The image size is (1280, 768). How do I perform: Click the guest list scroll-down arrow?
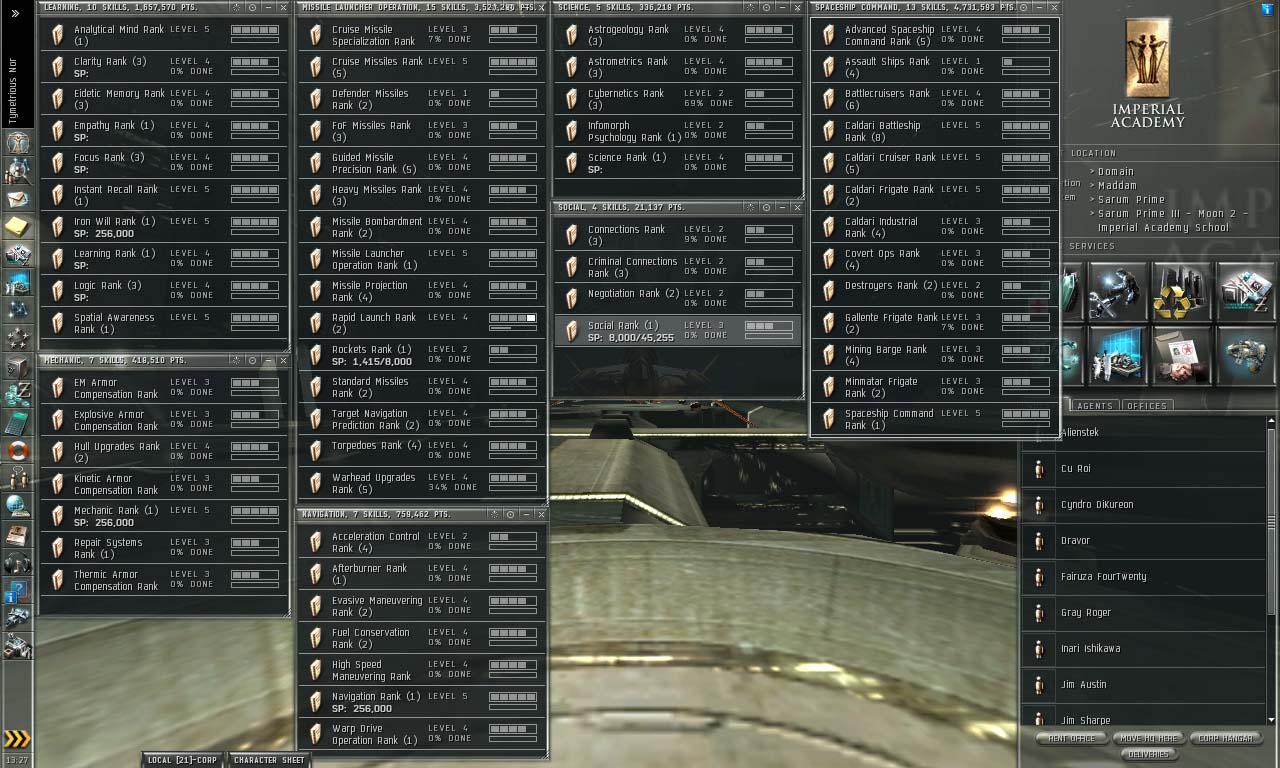click(x=1271, y=719)
